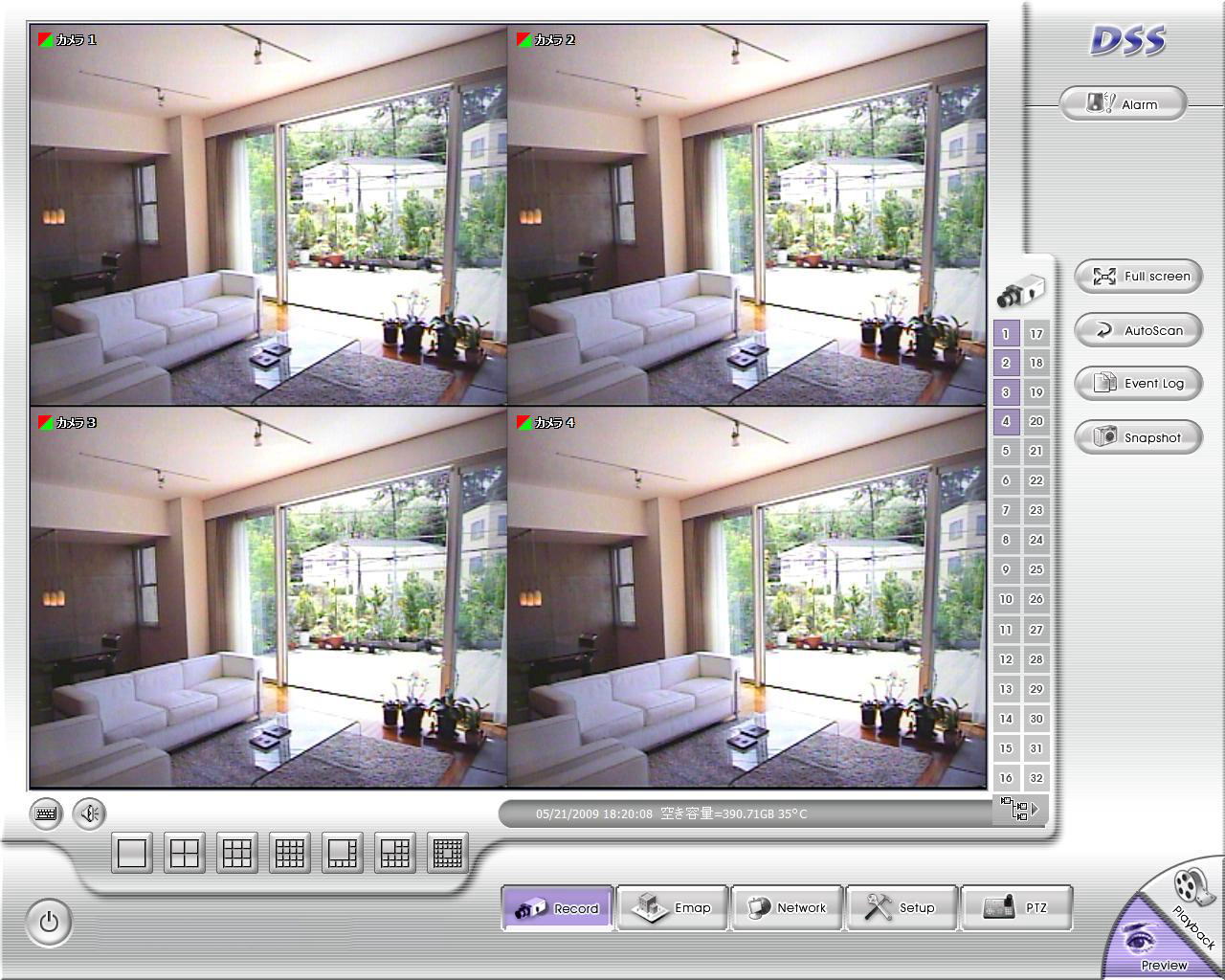Start AutoScan of cameras
This screenshot has width=1225, height=980.
click(x=1138, y=330)
